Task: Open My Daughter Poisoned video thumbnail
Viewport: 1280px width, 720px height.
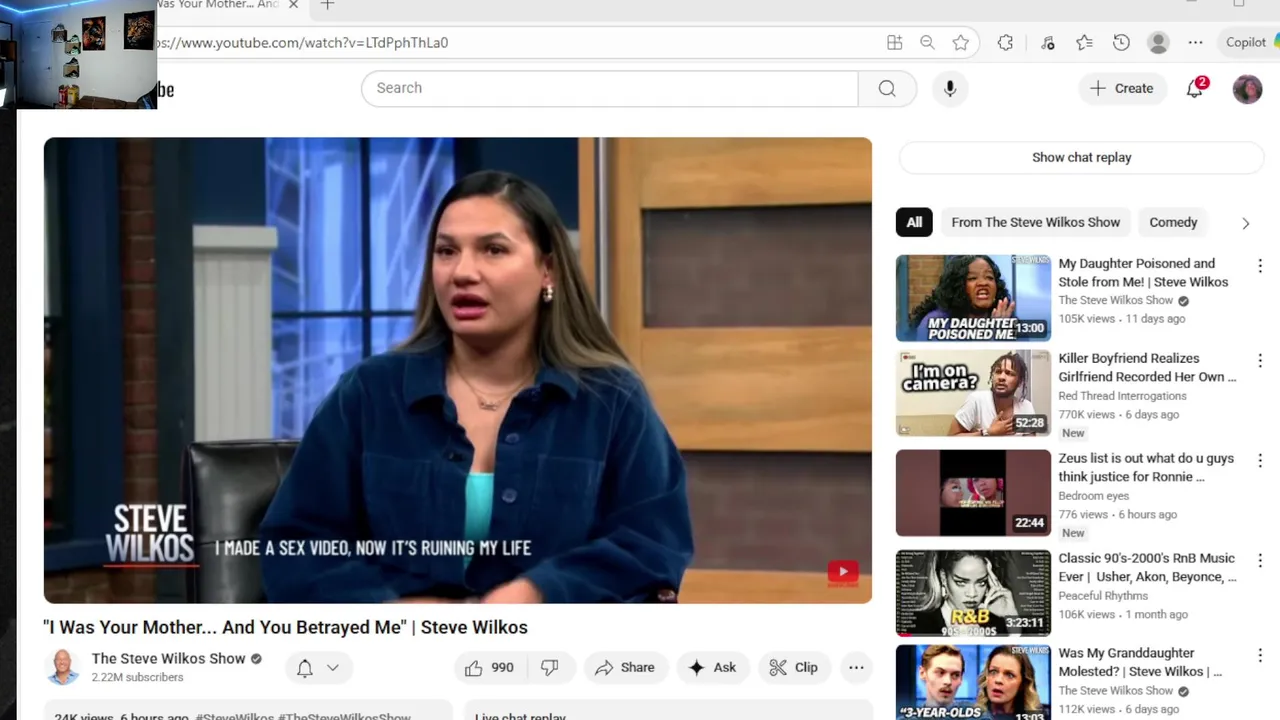Action: coord(973,298)
